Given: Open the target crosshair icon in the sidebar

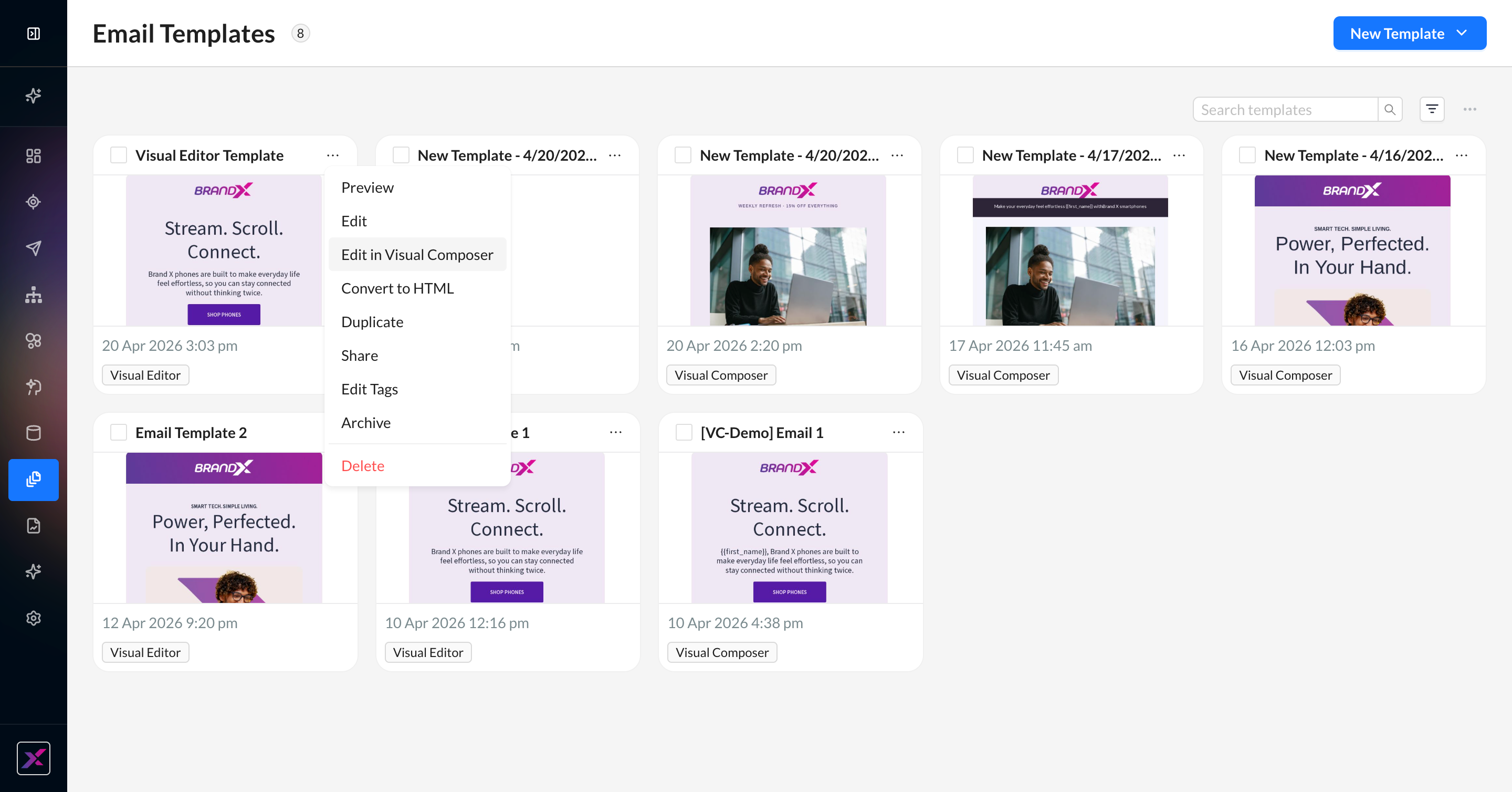Looking at the screenshot, I should click(34, 202).
